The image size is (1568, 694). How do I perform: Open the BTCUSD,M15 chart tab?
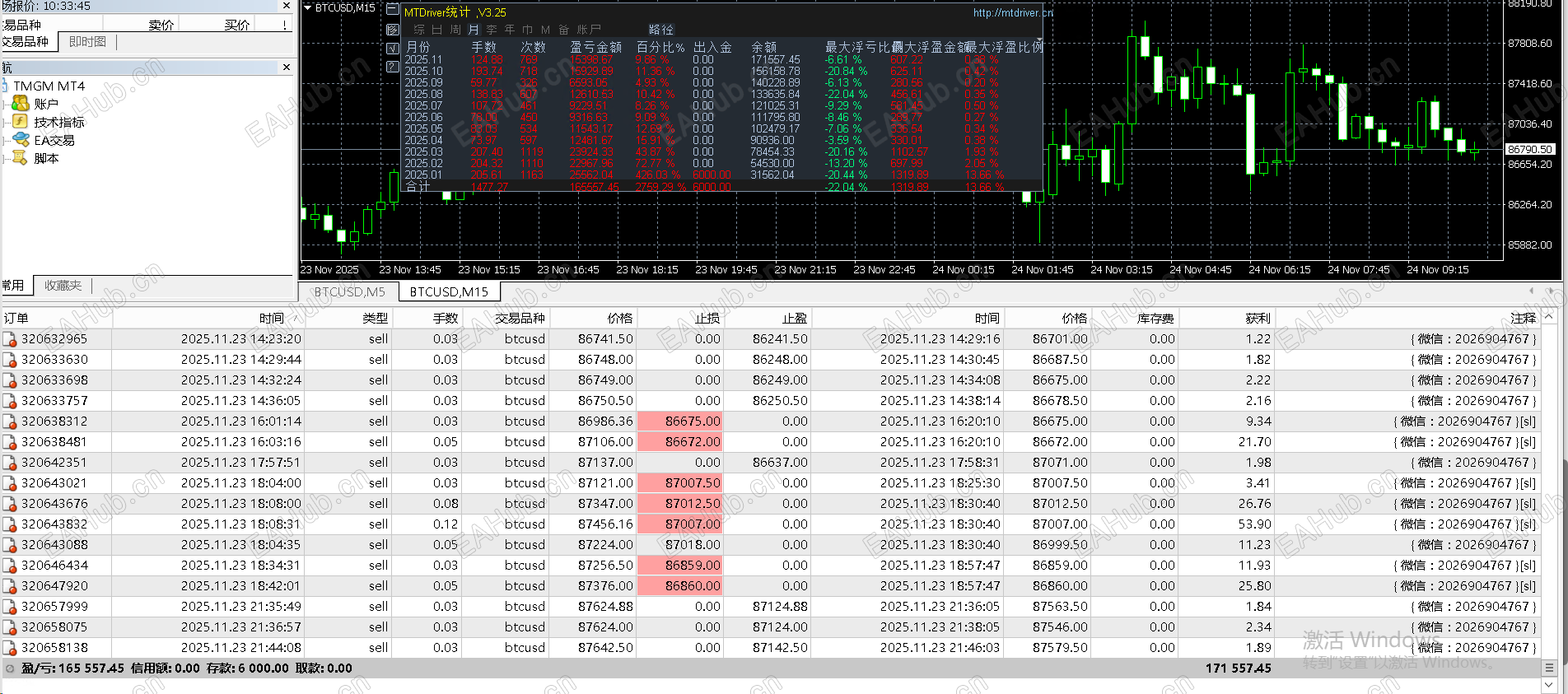click(x=449, y=291)
